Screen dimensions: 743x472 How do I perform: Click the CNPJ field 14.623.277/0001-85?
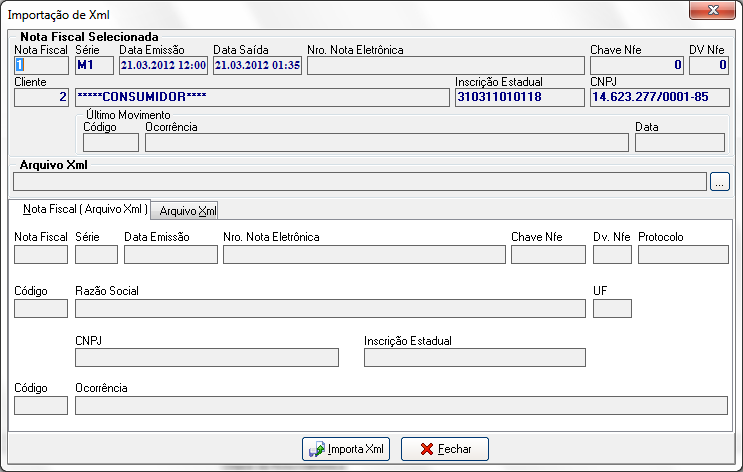click(x=660, y=97)
